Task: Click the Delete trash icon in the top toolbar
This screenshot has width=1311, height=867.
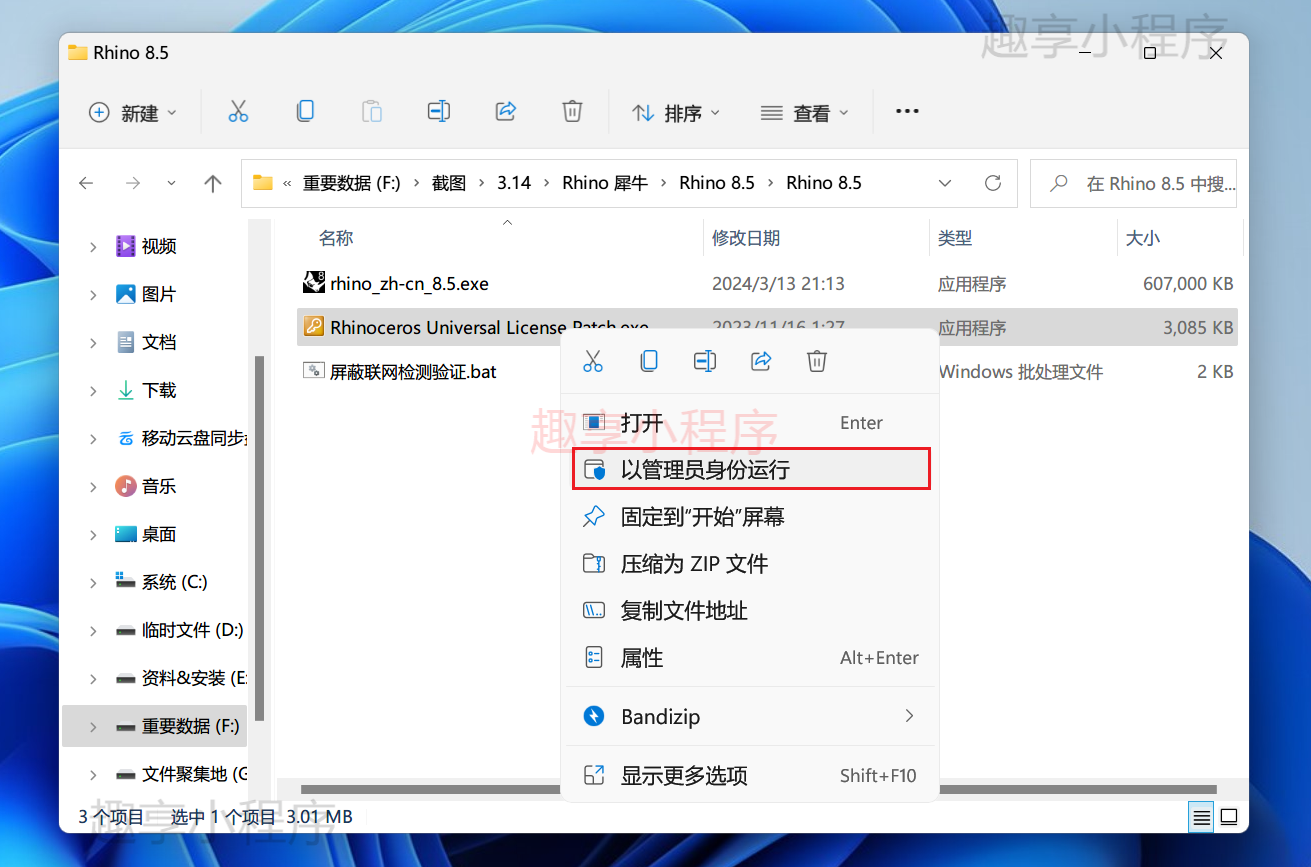Action: tap(572, 112)
